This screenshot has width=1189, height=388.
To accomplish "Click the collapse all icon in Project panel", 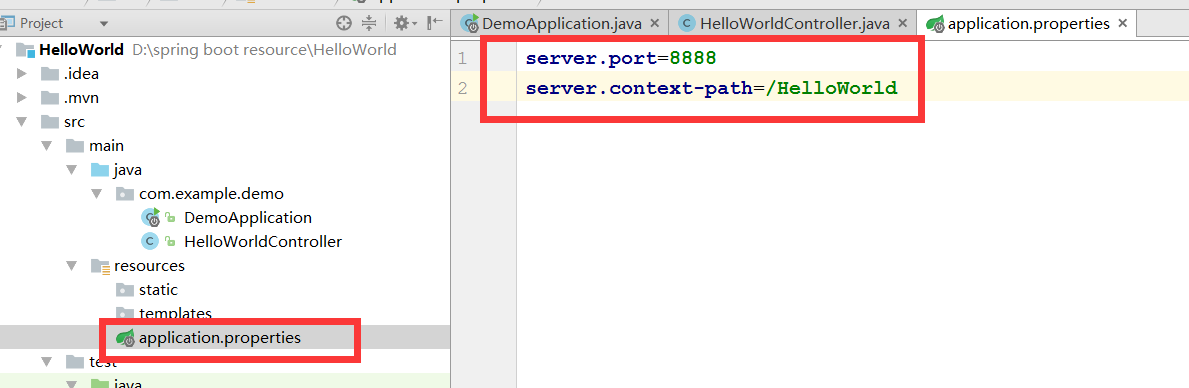I will click(369, 23).
